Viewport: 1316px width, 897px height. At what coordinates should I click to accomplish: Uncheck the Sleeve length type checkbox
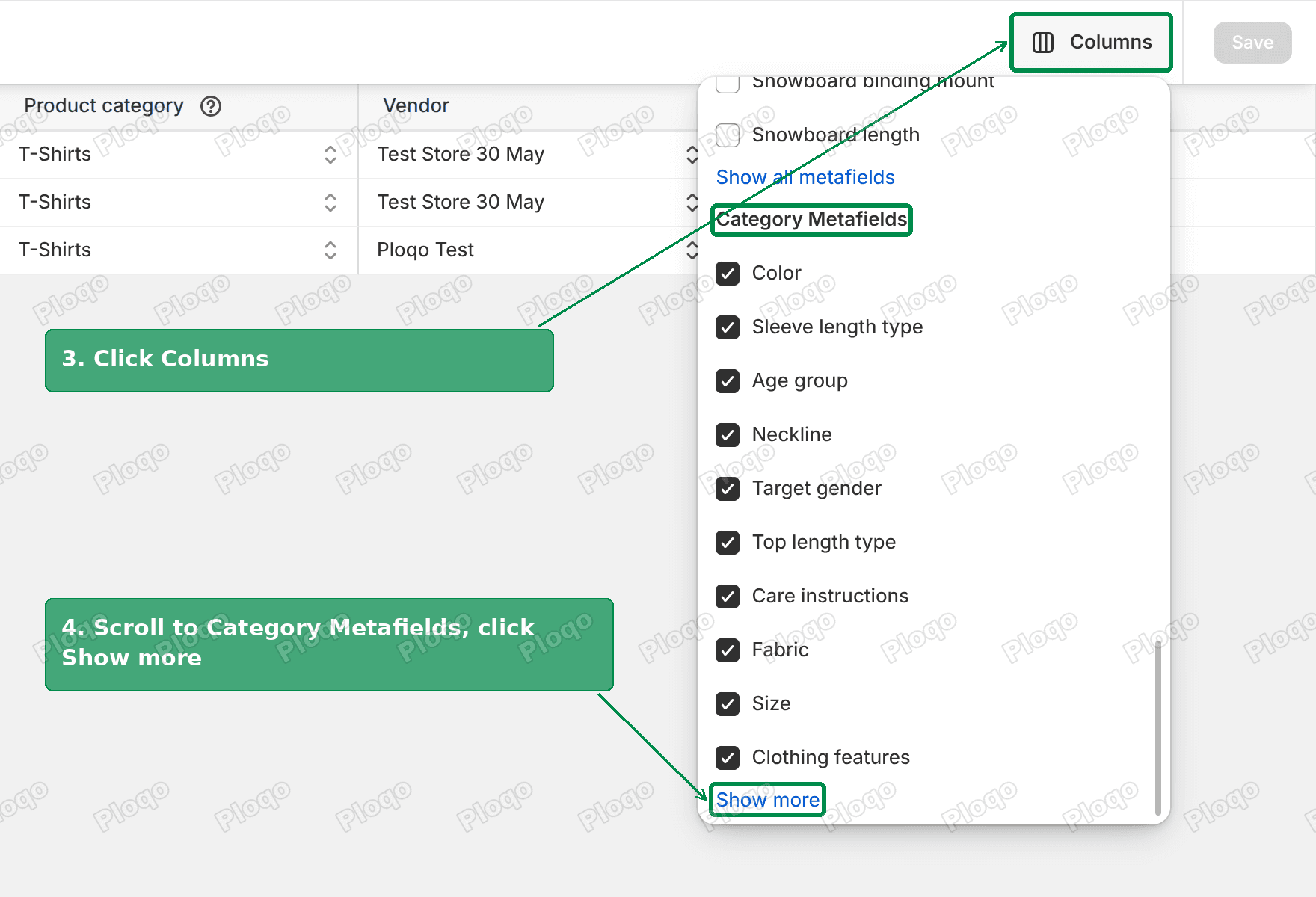728,327
